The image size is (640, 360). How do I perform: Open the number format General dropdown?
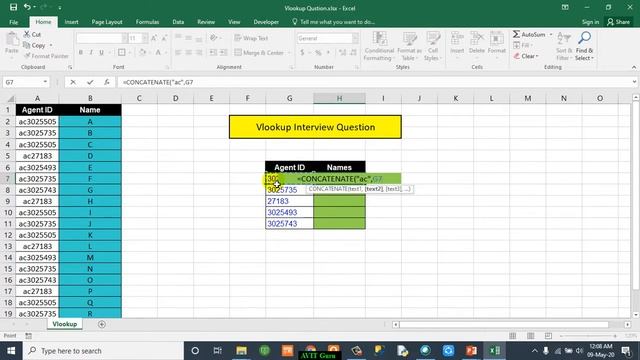[355, 38]
